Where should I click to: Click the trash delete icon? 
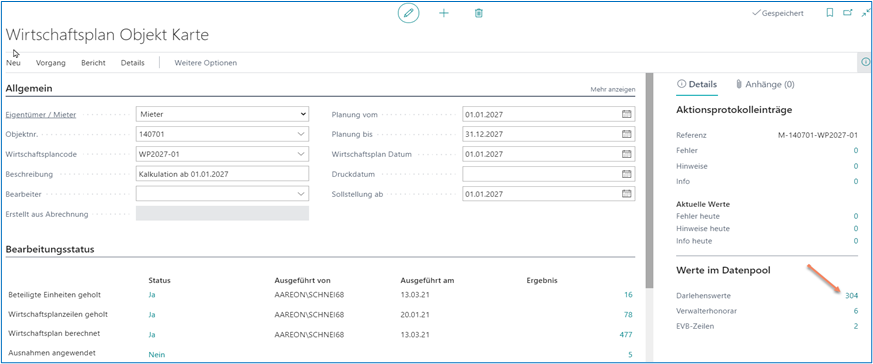478,13
